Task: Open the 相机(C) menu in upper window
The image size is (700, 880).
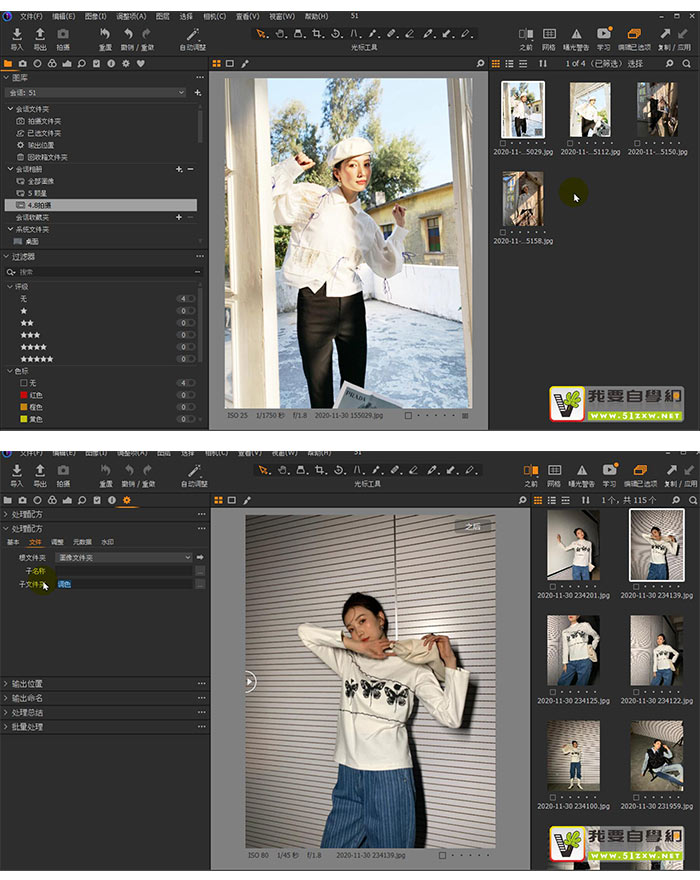Action: pyautogui.click(x=214, y=16)
